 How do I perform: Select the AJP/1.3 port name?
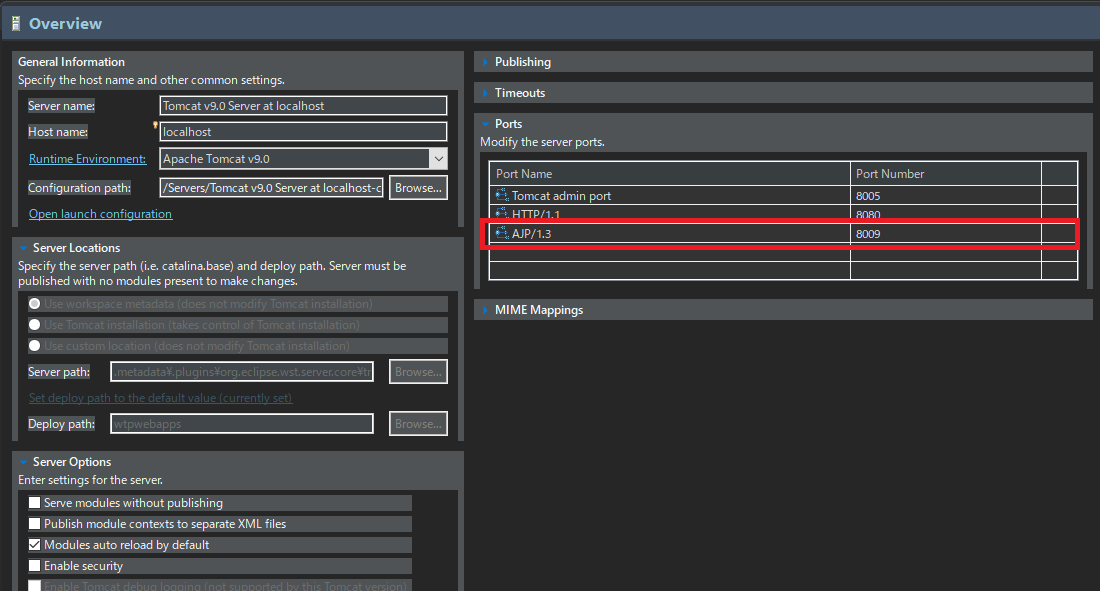[531, 234]
